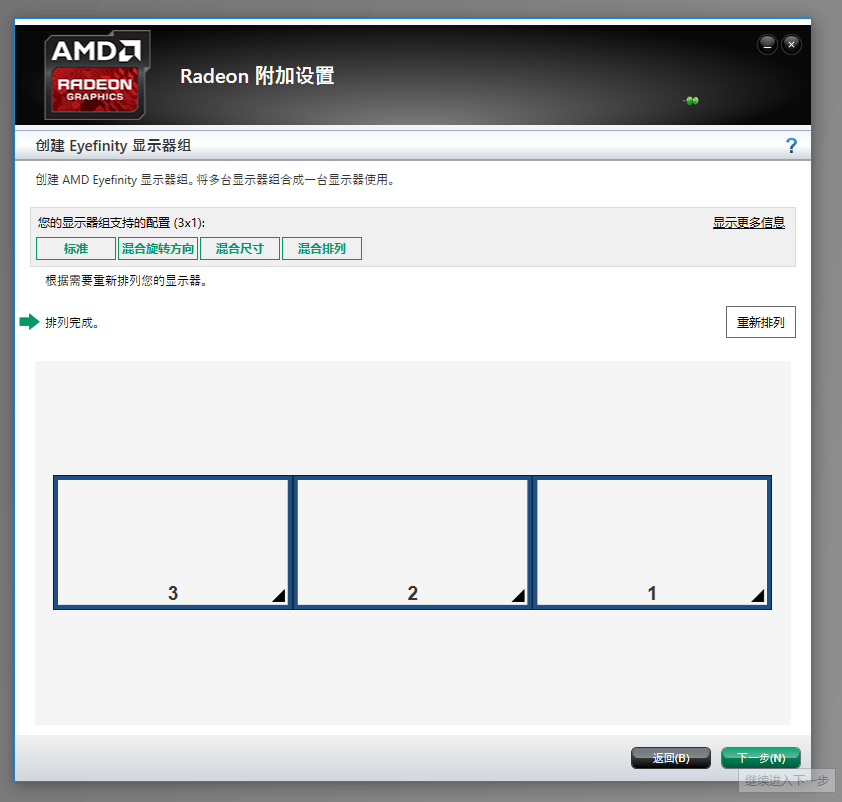Image resolution: width=842 pixels, height=802 pixels.
Task: Expand corner triangle menu on display 1
Action: click(759, 597)
